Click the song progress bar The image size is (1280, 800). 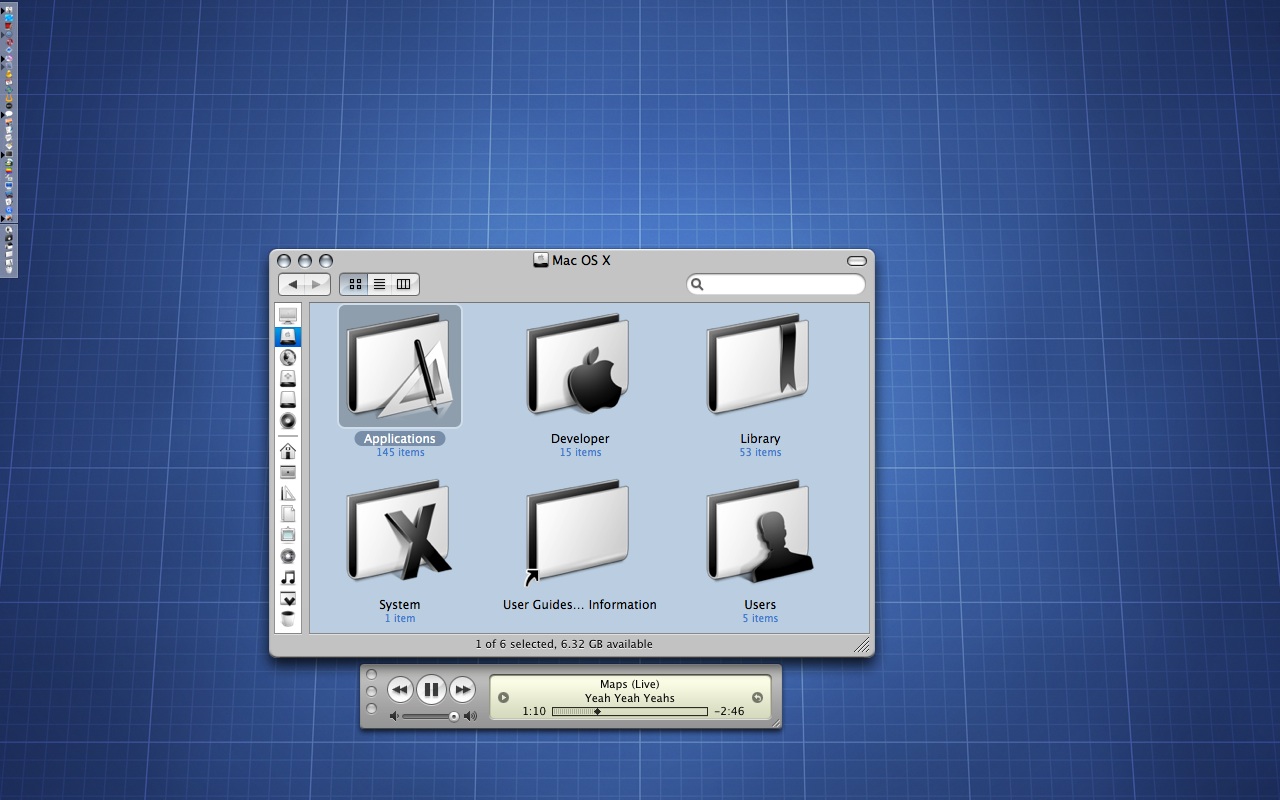(x=630, y=712)
